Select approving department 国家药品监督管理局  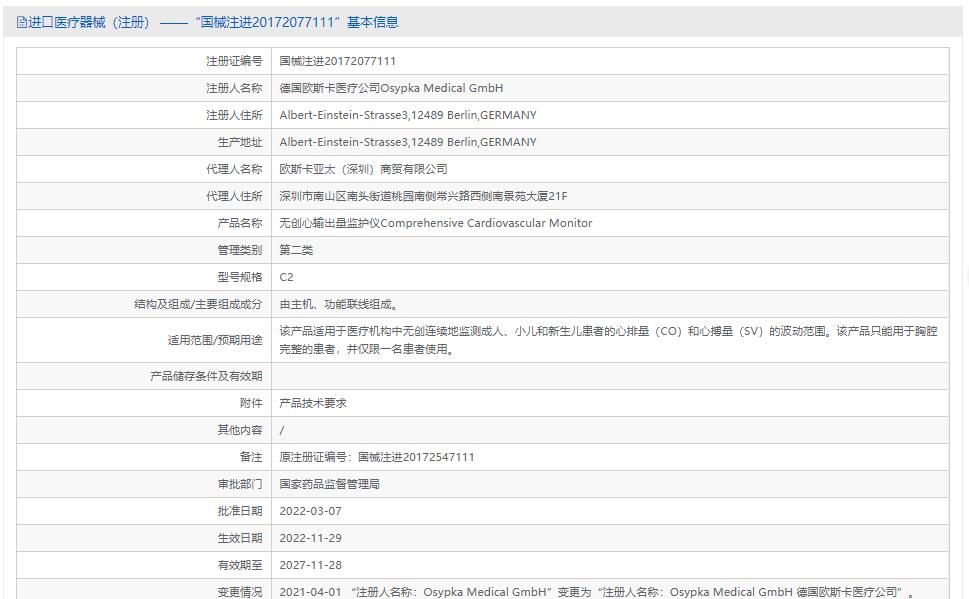(329, 484)
